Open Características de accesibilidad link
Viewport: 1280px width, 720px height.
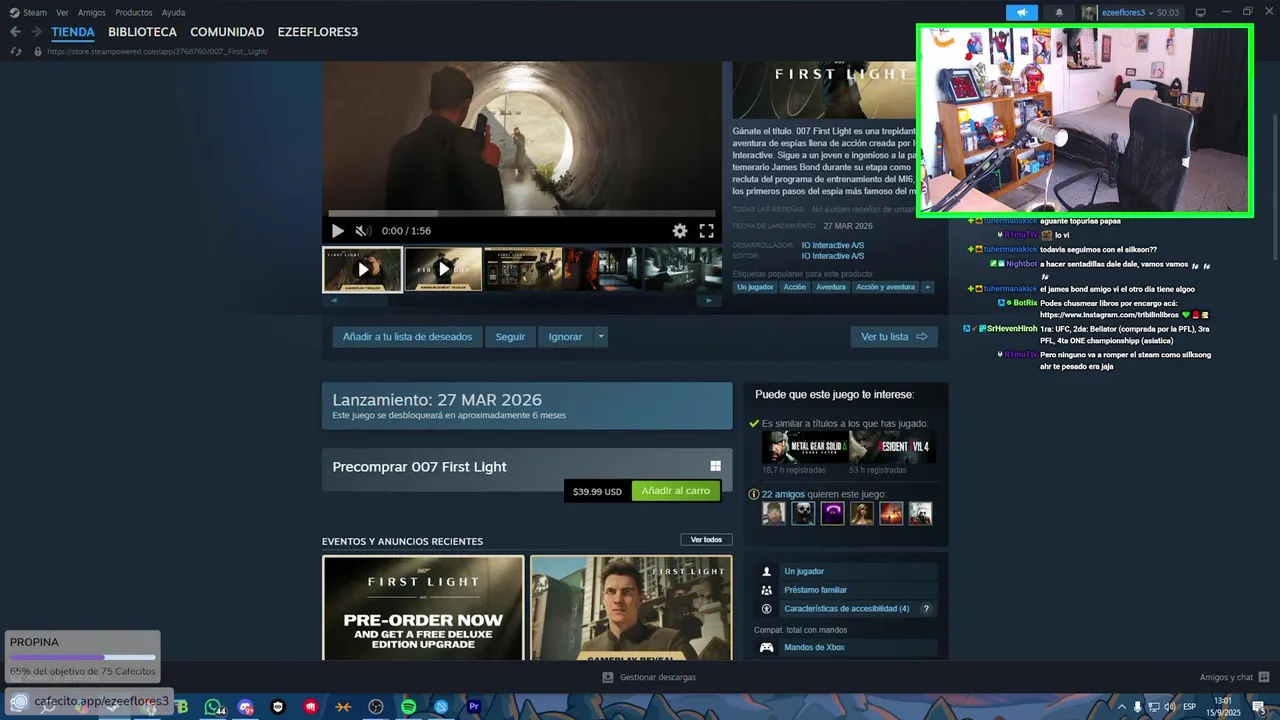[x=846, y=609]
